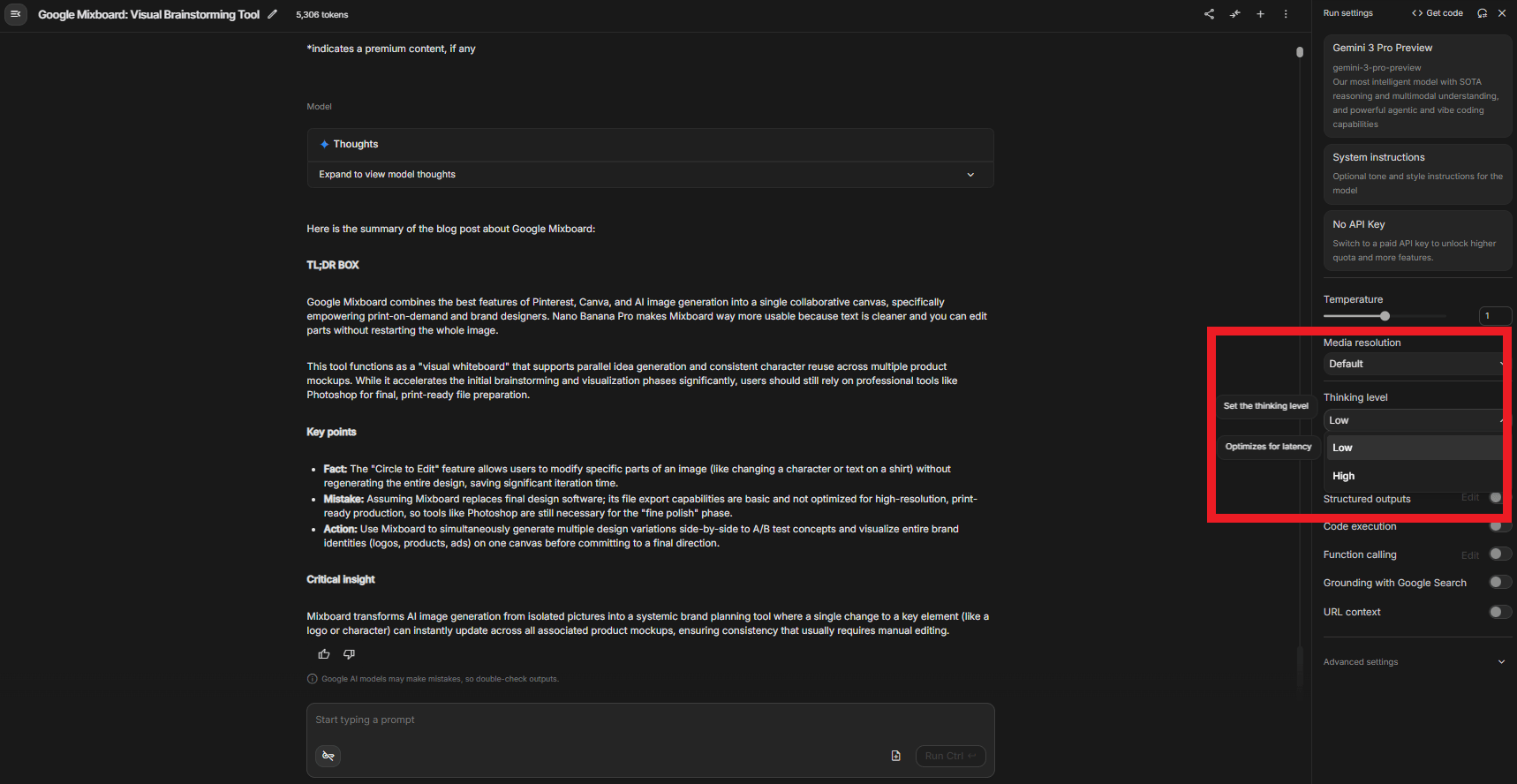Edit the prompt title with the pencil icon
The height and width of the screenshot is (784, 1517).
pyautogui.click(x=272, y=14)
